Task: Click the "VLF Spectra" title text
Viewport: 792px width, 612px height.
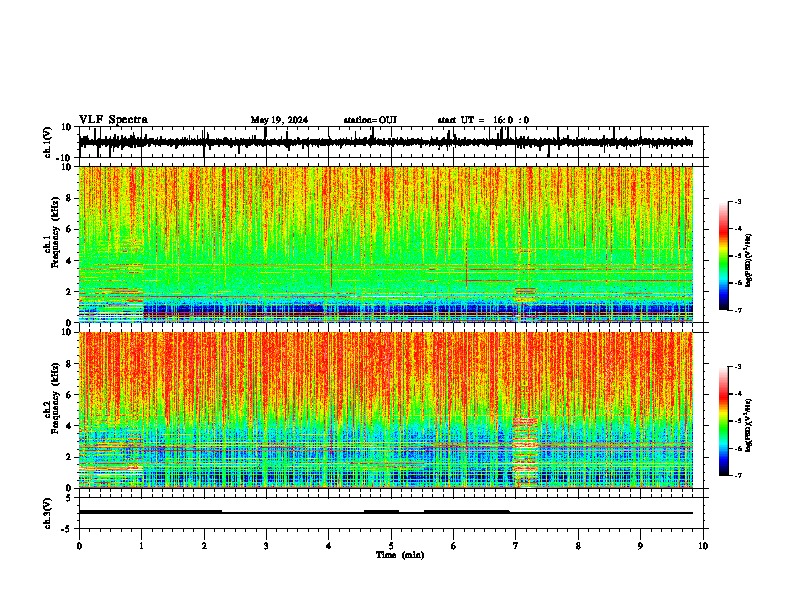Action: [x=113, y=120]
